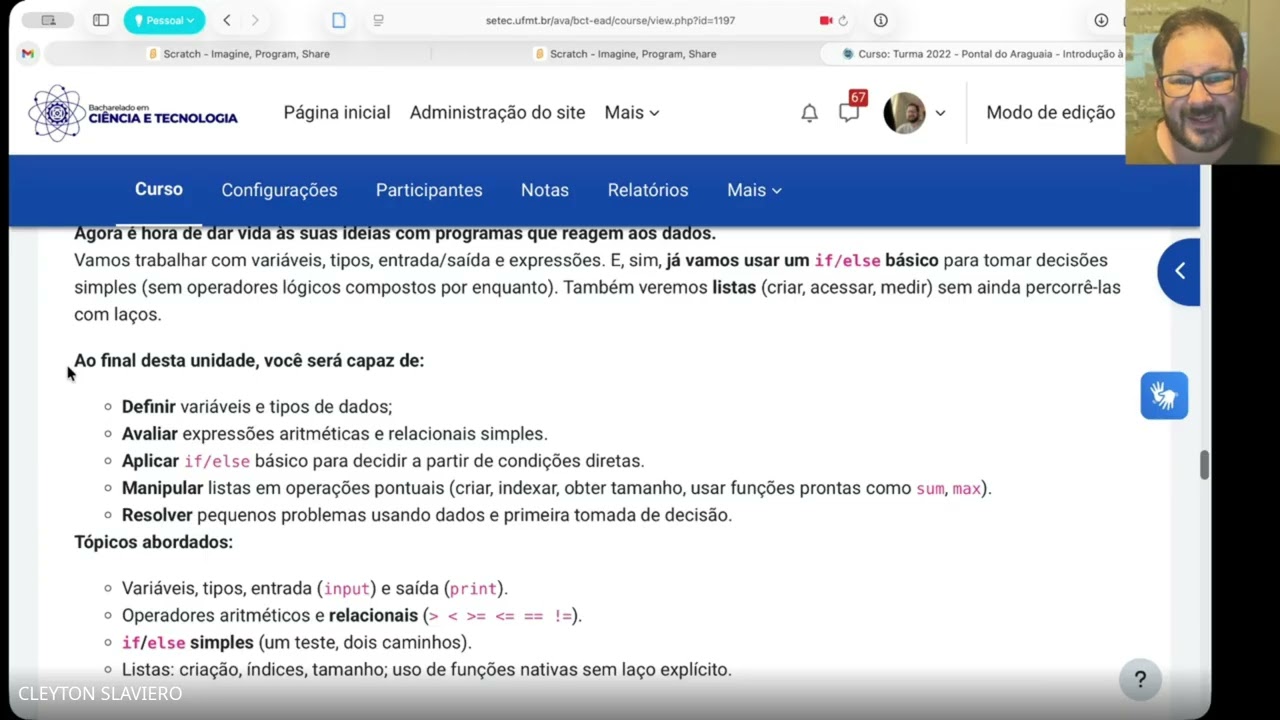Click the user profile avatar

click(x=904, y=113)
